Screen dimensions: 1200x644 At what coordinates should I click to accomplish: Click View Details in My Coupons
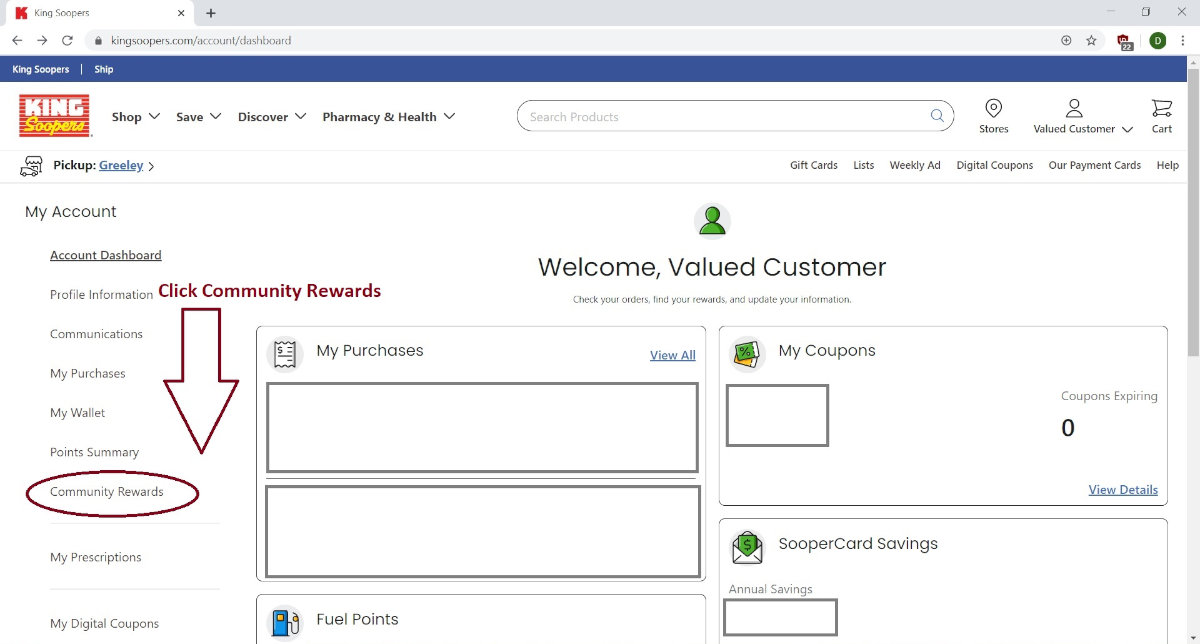click(1123, 490)
